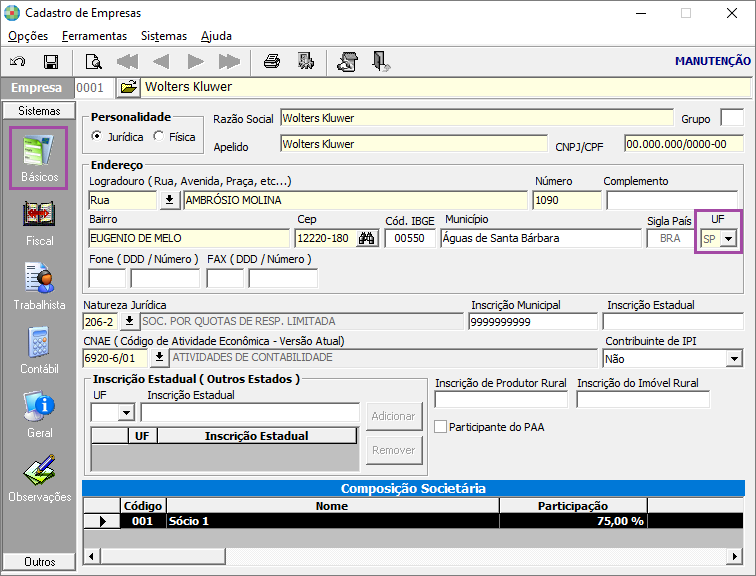Click the Cep field showing 12220-180
This screenshot has width=756, height=576.
[x=326, y=238]
